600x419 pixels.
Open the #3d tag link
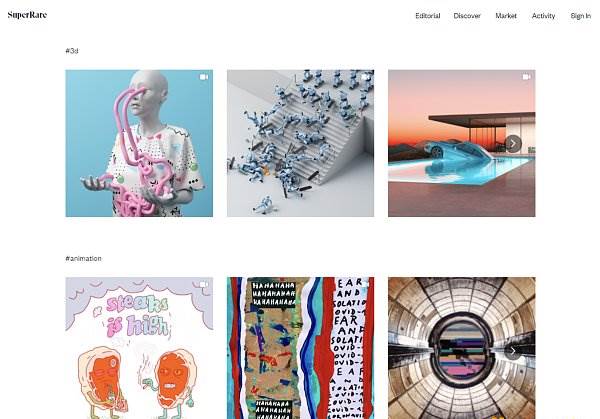(x=72, y=51)
